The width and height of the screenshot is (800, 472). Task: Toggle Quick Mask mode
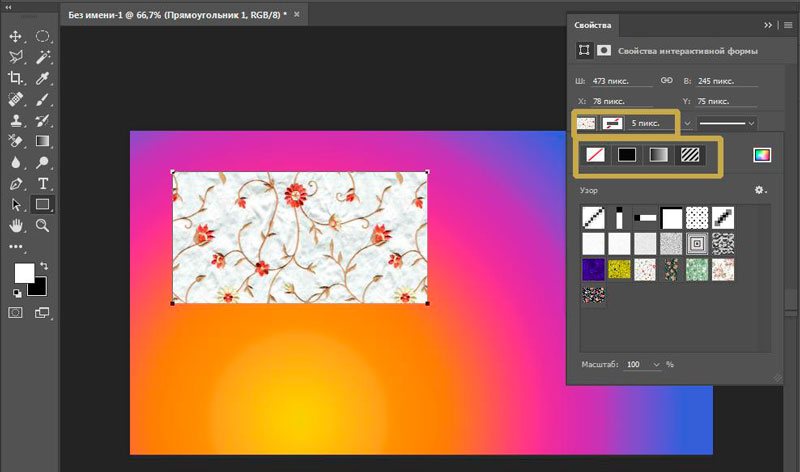(15, 312)
